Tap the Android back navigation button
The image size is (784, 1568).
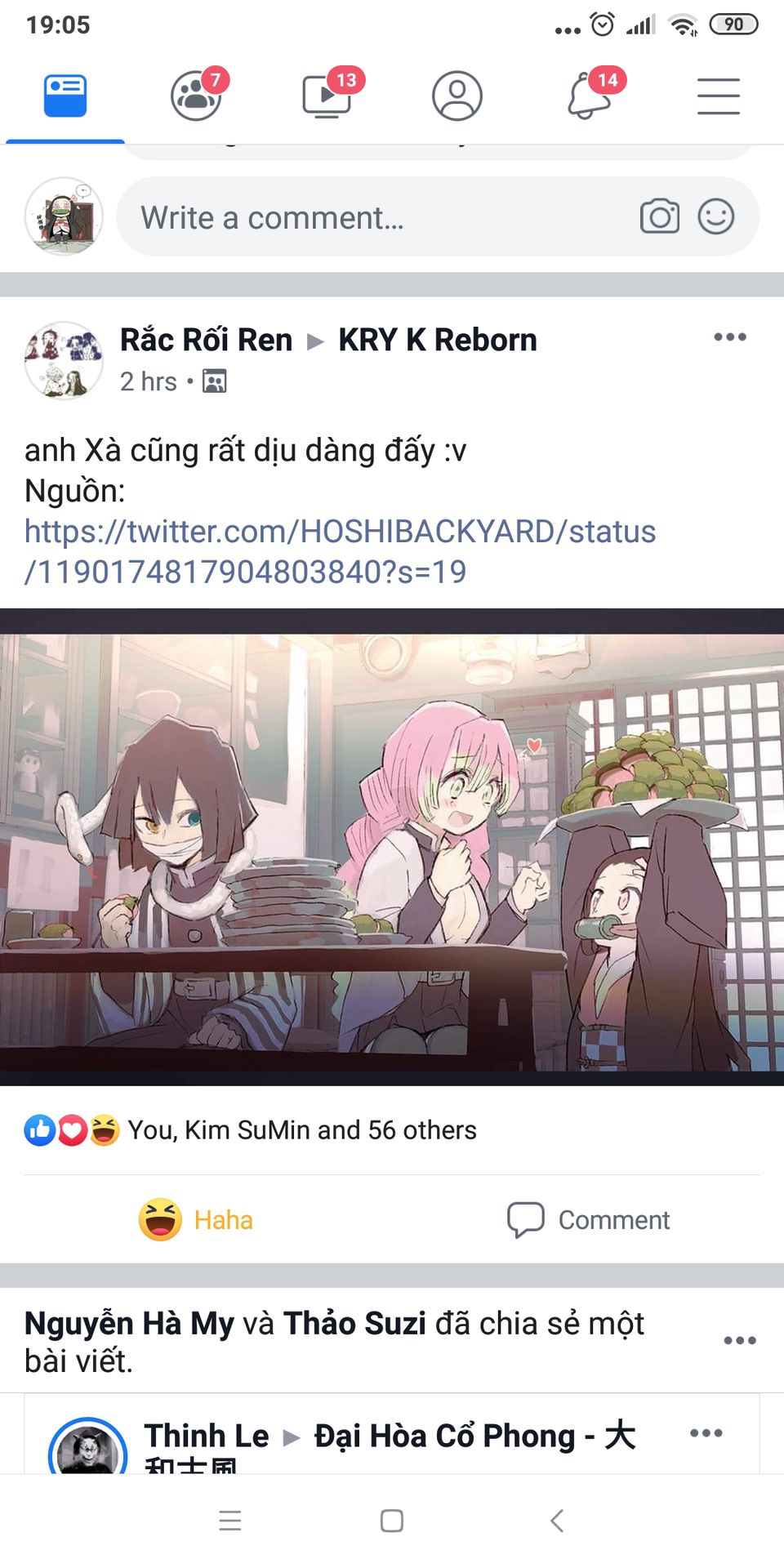pos(557,1521)
